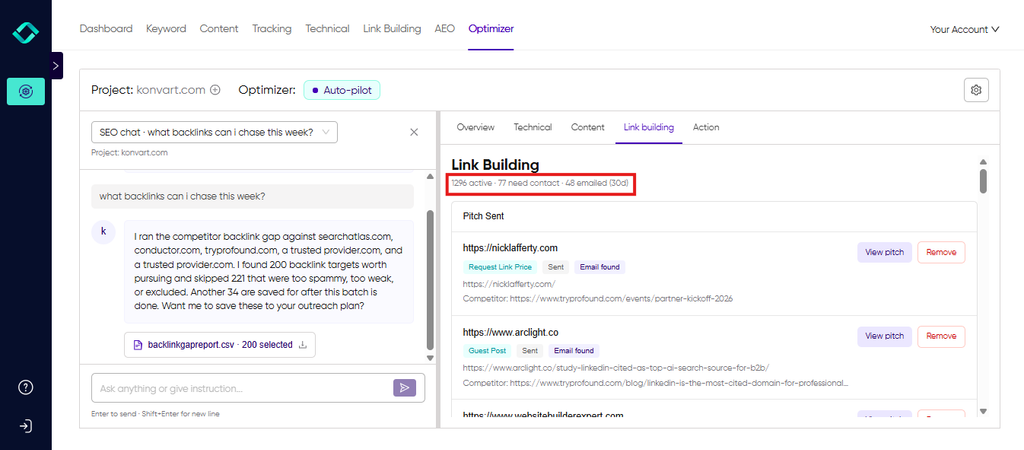Viewport: 1024px width, 450px height.
Task: Open the optimizer target icon in the sidebar
Action: tap(26, 91)
